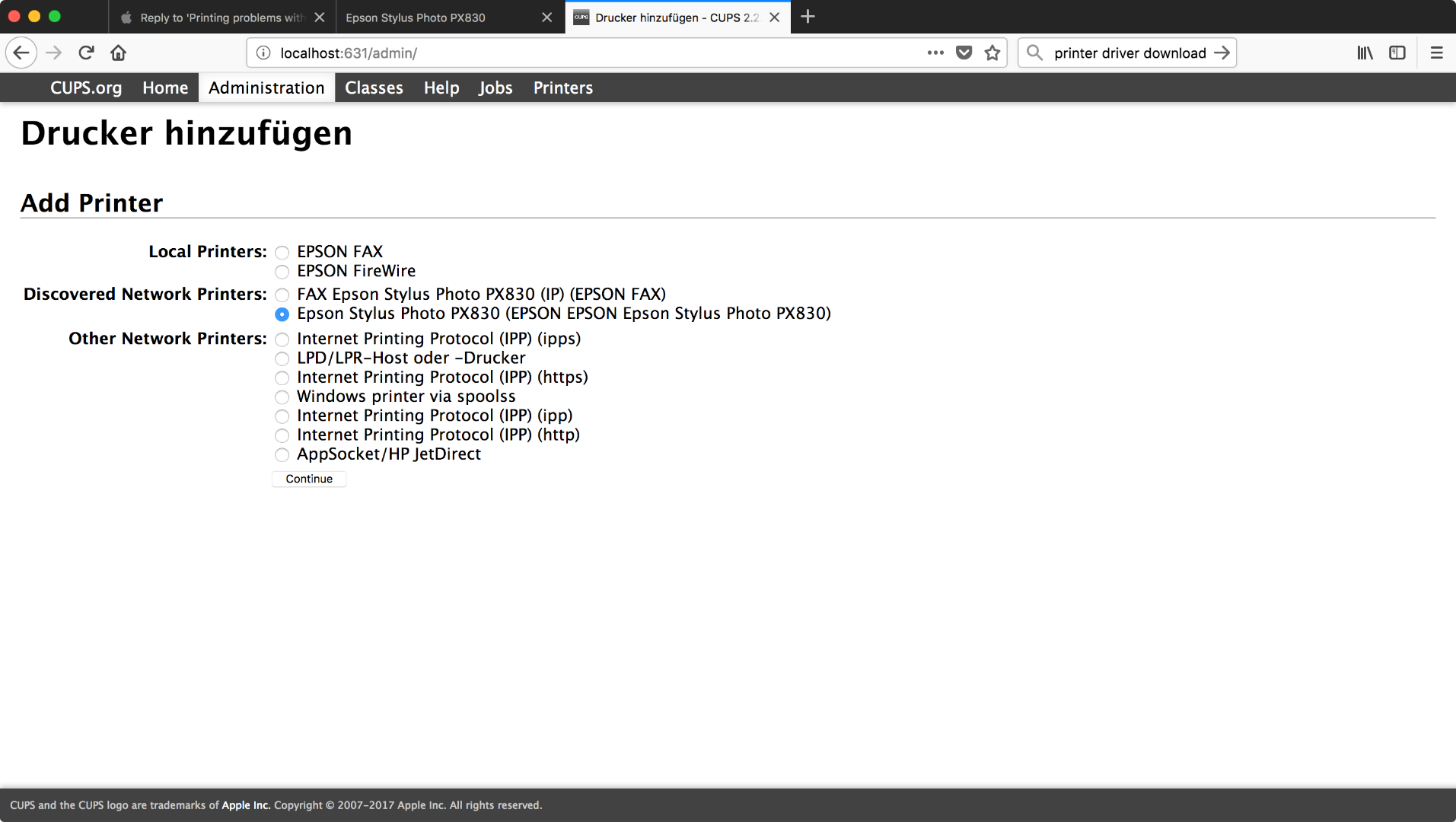Show site information for localhost
The height and width of the screenshot is (822, 1456).
263,53
